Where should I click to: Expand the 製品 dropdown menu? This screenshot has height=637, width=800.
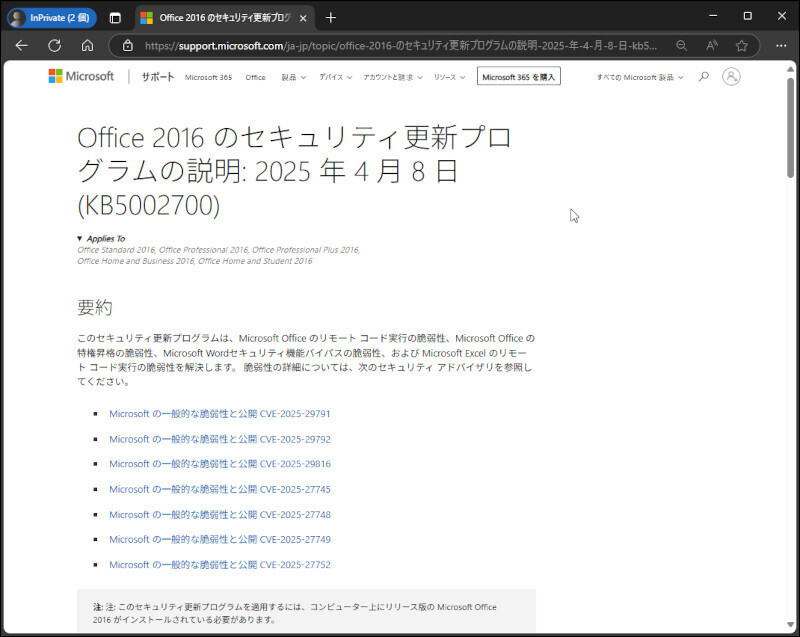coord(293,78)
